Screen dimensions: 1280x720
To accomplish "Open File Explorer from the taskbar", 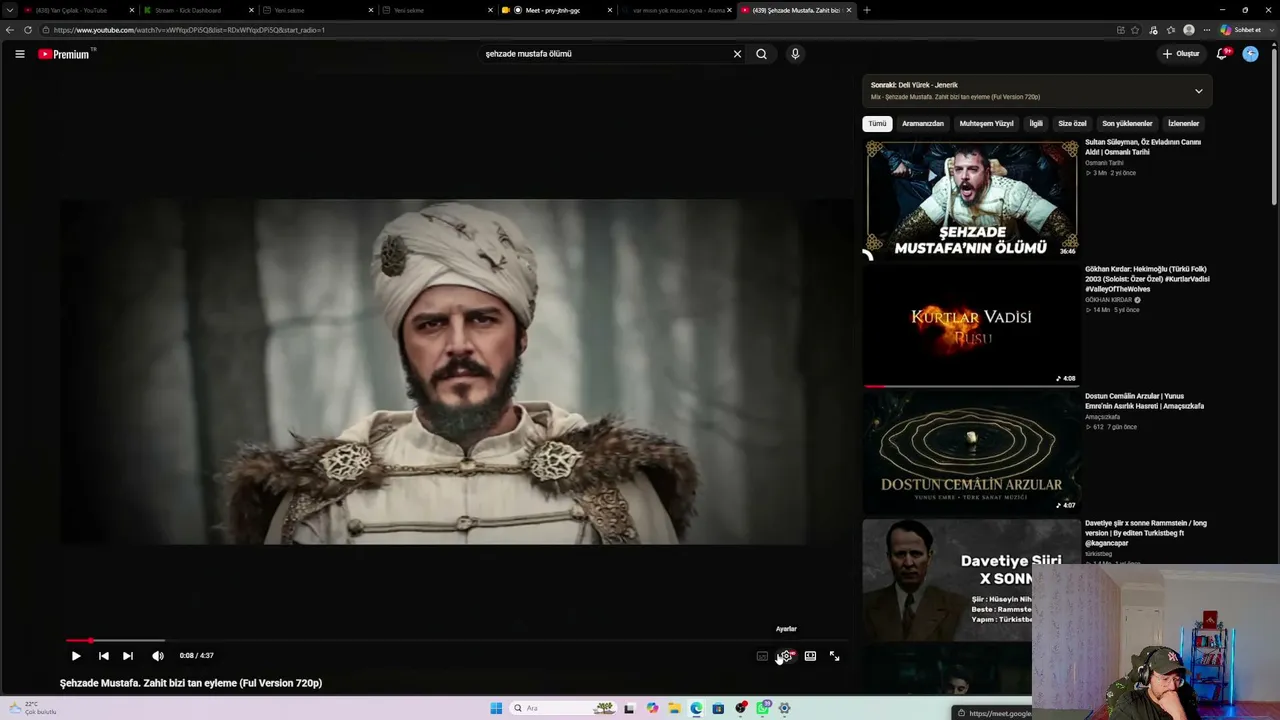I will 674,708.
